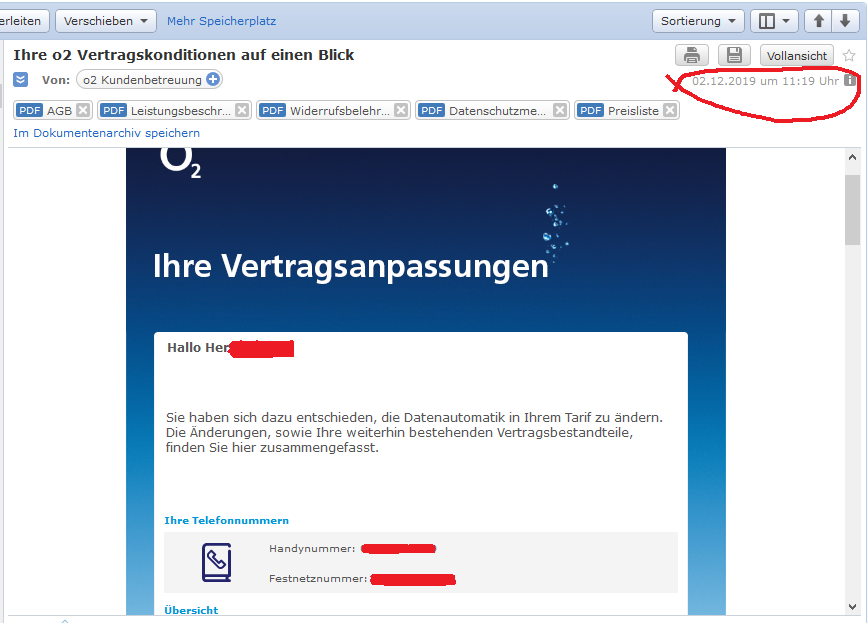Click the email subject Ihre o2 Vertragskonditionen
The width and height of the screenshot is (868, 623).
tap(184, 55)
